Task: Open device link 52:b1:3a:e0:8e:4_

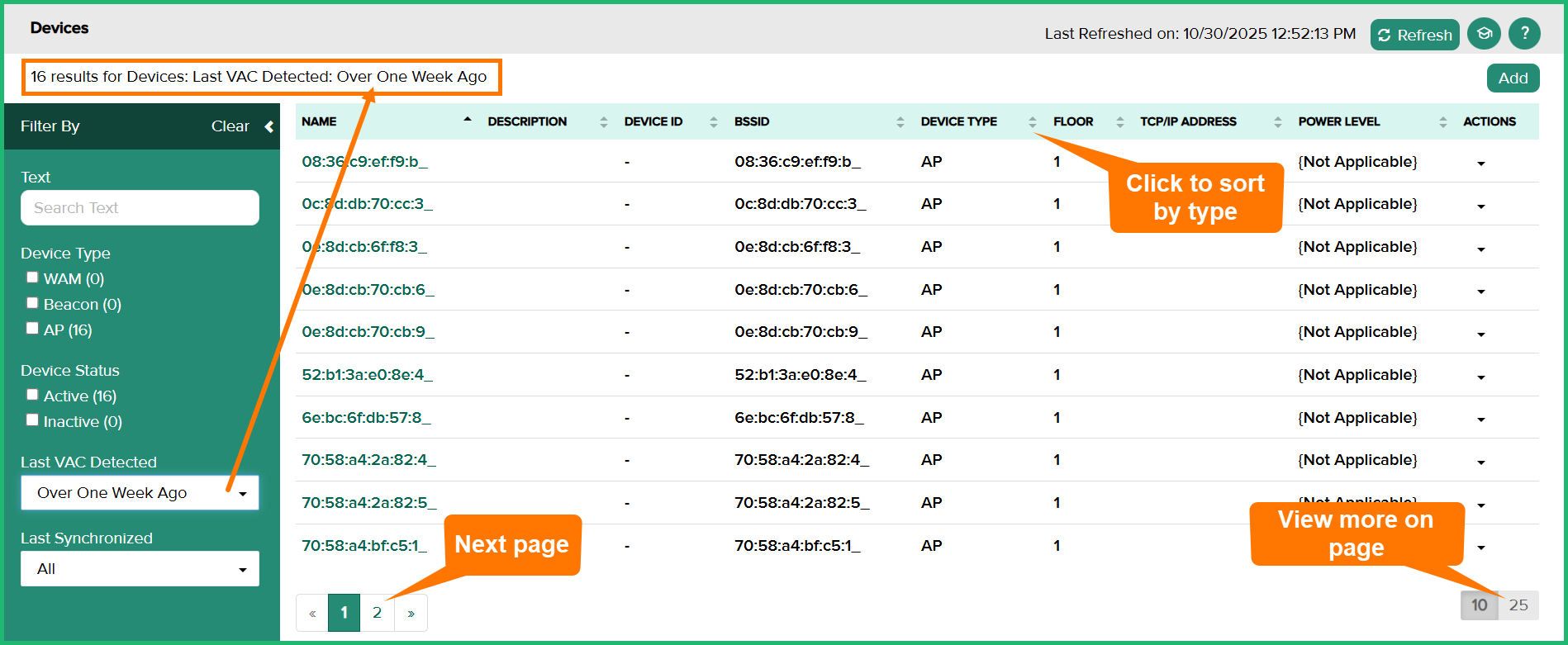Action: [x=367, y=375]
